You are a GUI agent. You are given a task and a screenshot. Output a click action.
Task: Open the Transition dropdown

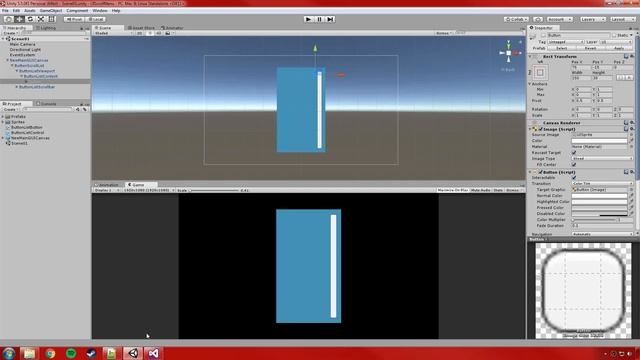pos(602,184)
